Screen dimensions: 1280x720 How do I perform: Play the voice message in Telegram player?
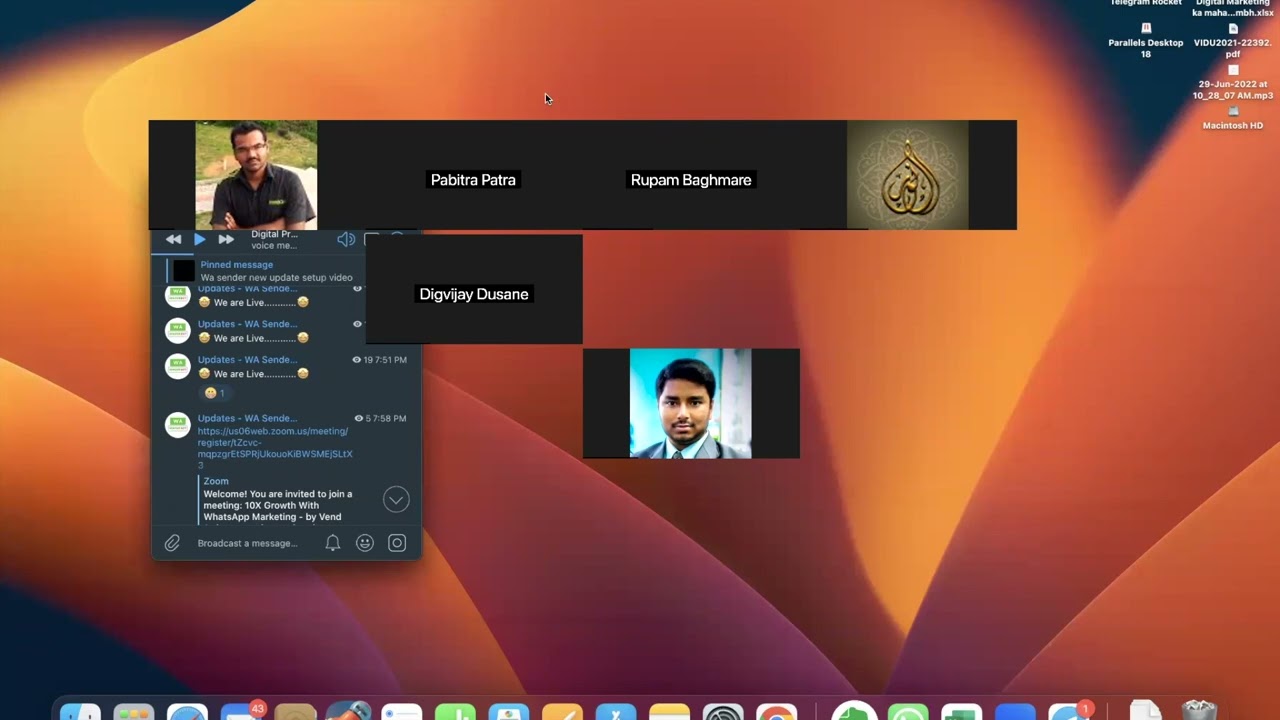coord(200,239)
